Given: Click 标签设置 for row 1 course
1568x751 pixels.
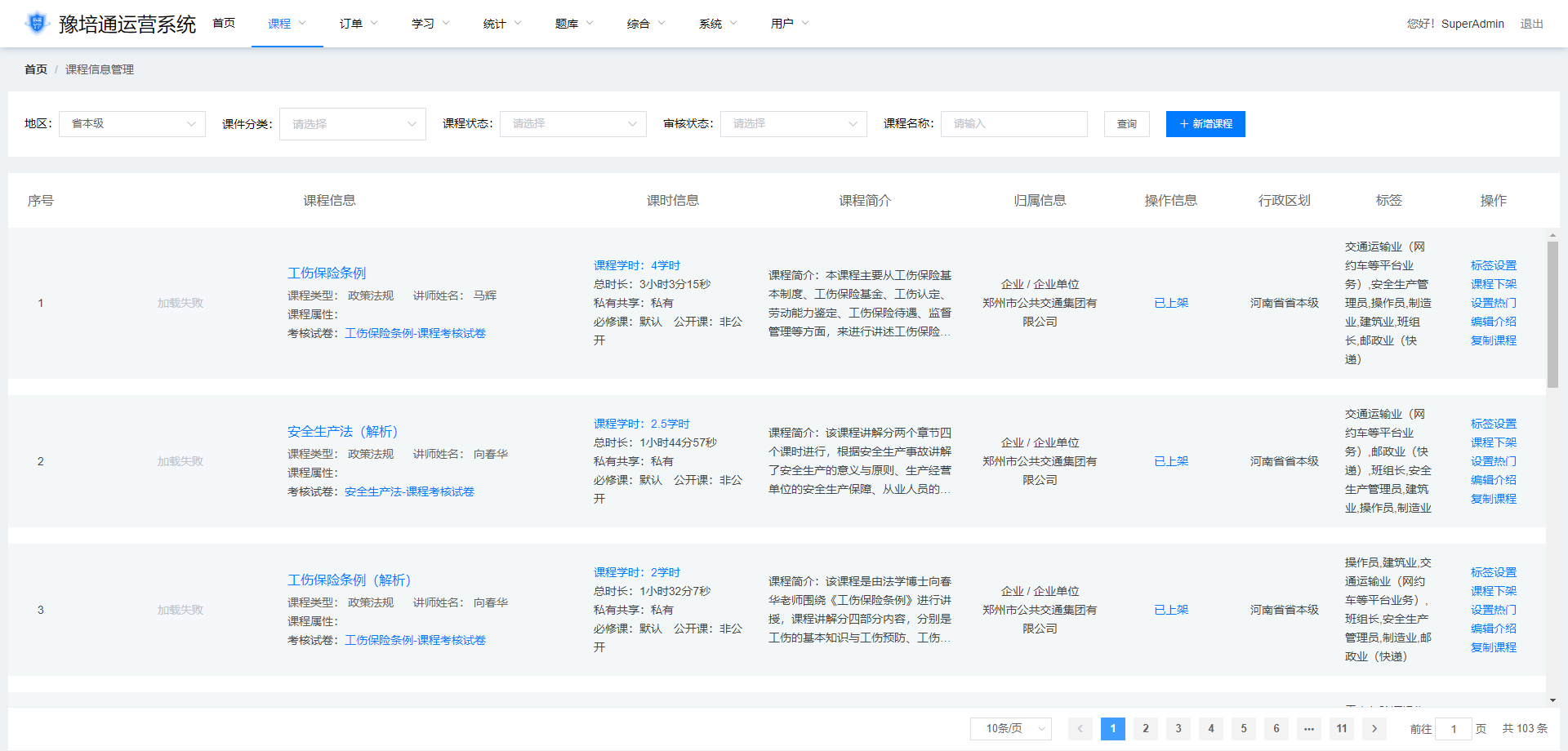Looking at the screenshot, I should tap(1494, 265).
